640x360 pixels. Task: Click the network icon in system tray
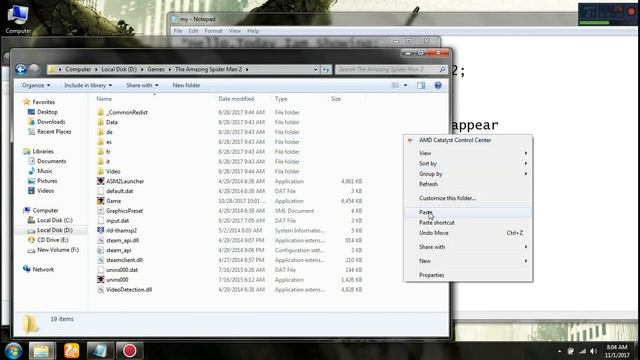click(x=582, y=351)
